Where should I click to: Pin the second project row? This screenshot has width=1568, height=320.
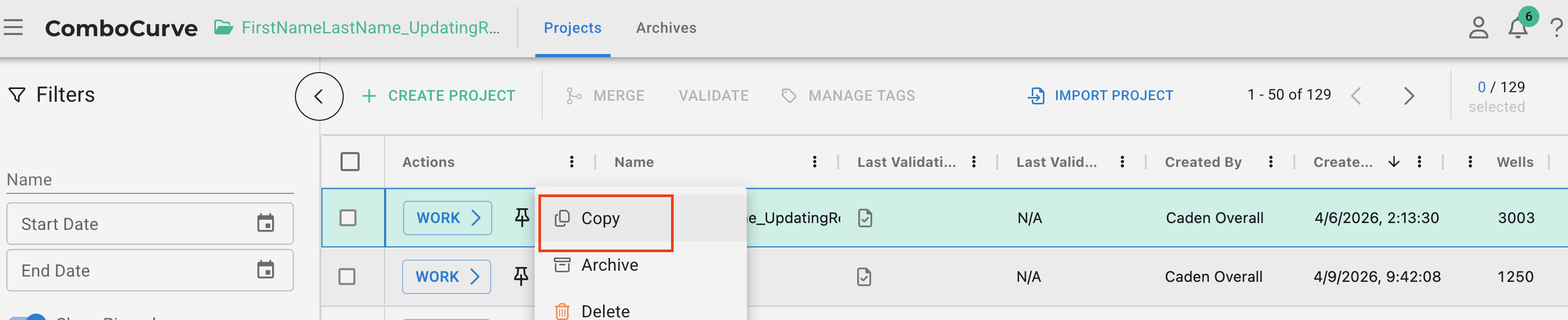pos(520,276)
